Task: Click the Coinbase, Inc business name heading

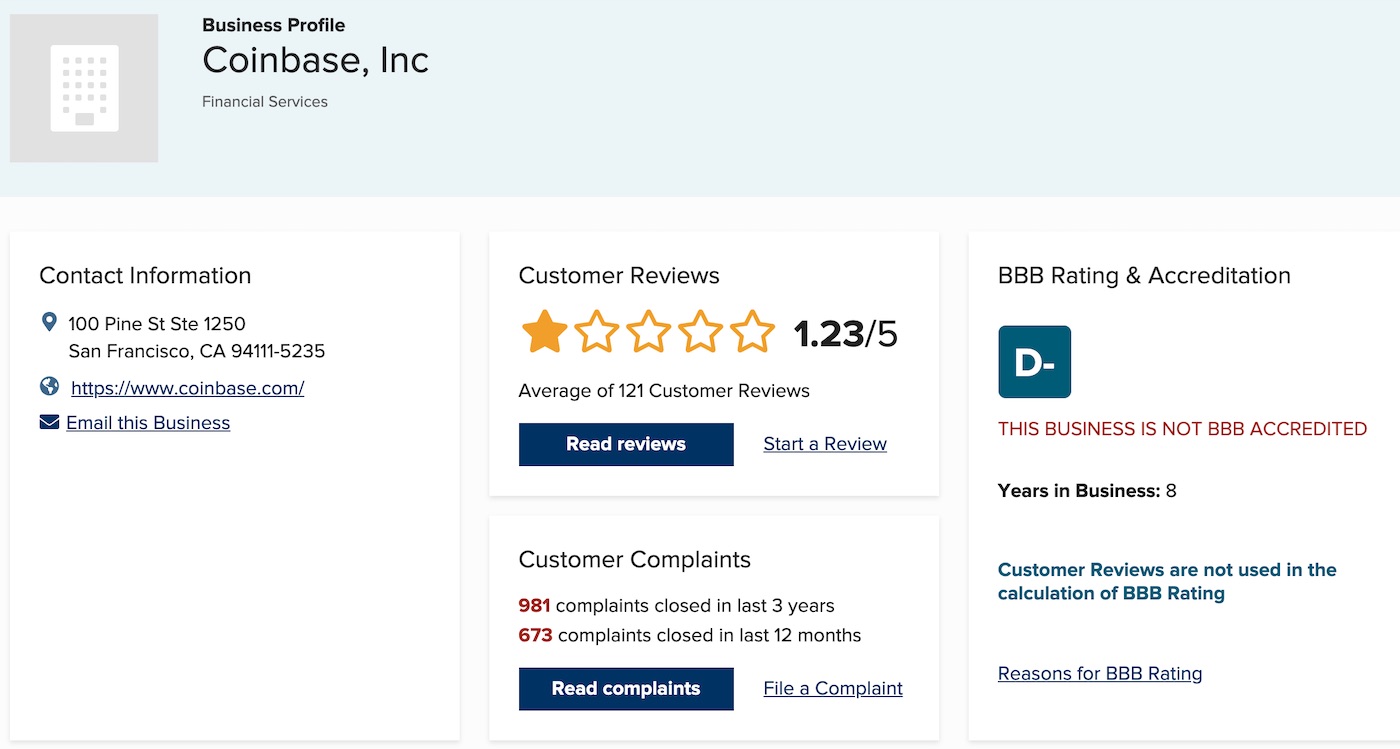Action: click(x=315, y=61)
